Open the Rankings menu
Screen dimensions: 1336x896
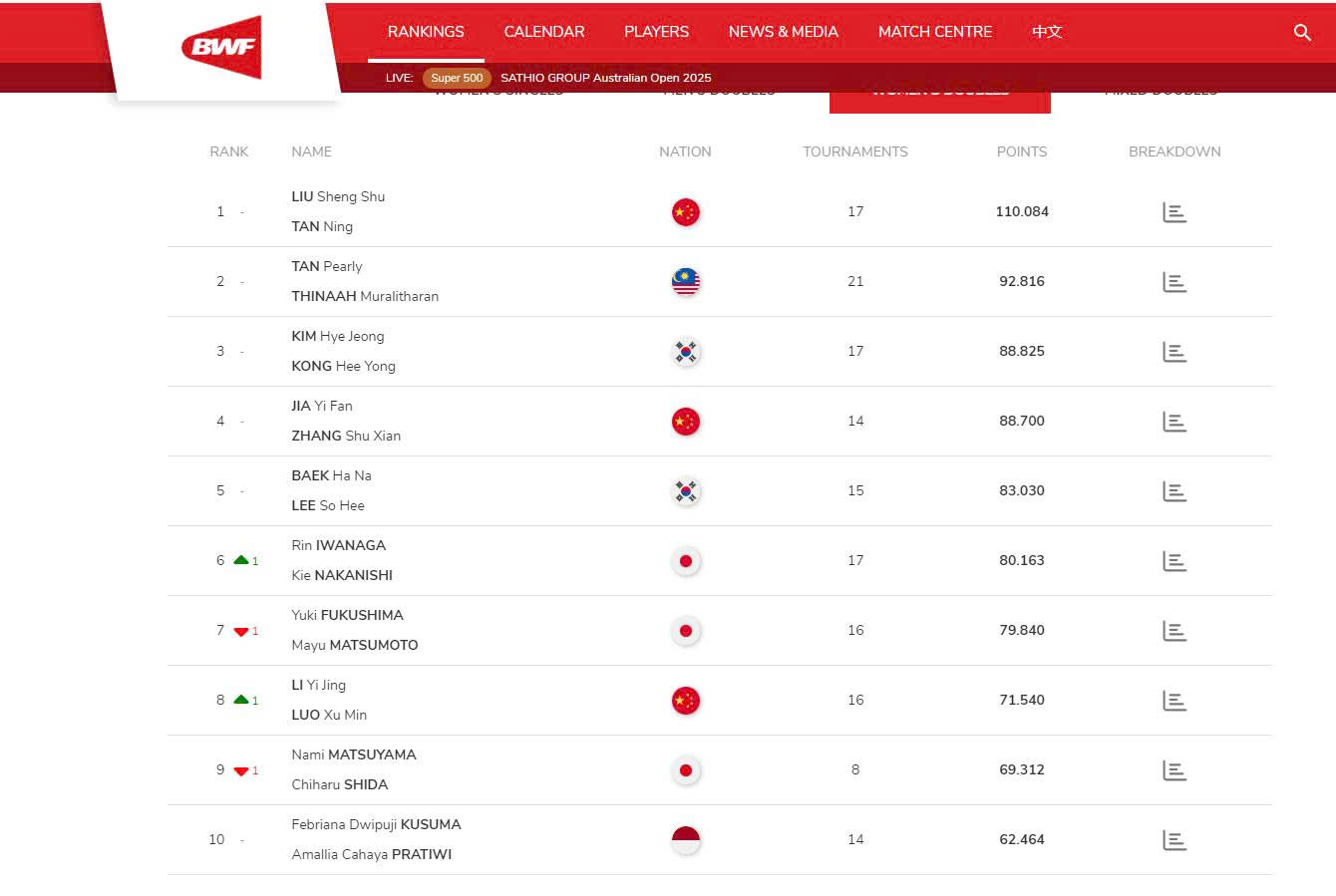pos(426,32)
